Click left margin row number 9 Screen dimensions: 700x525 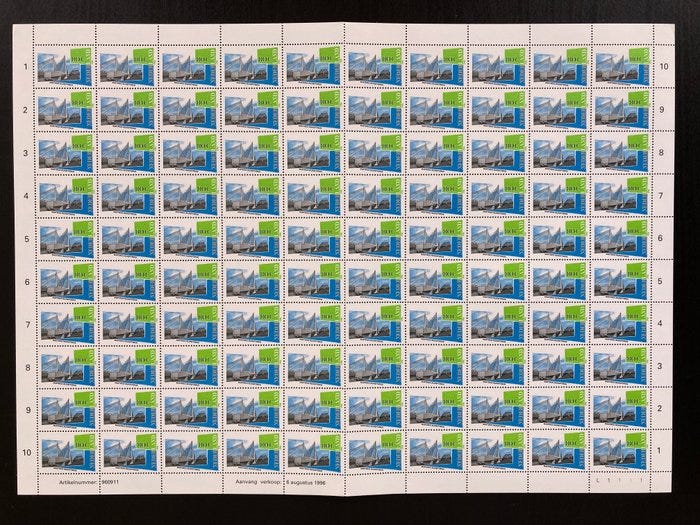(28, 410)
